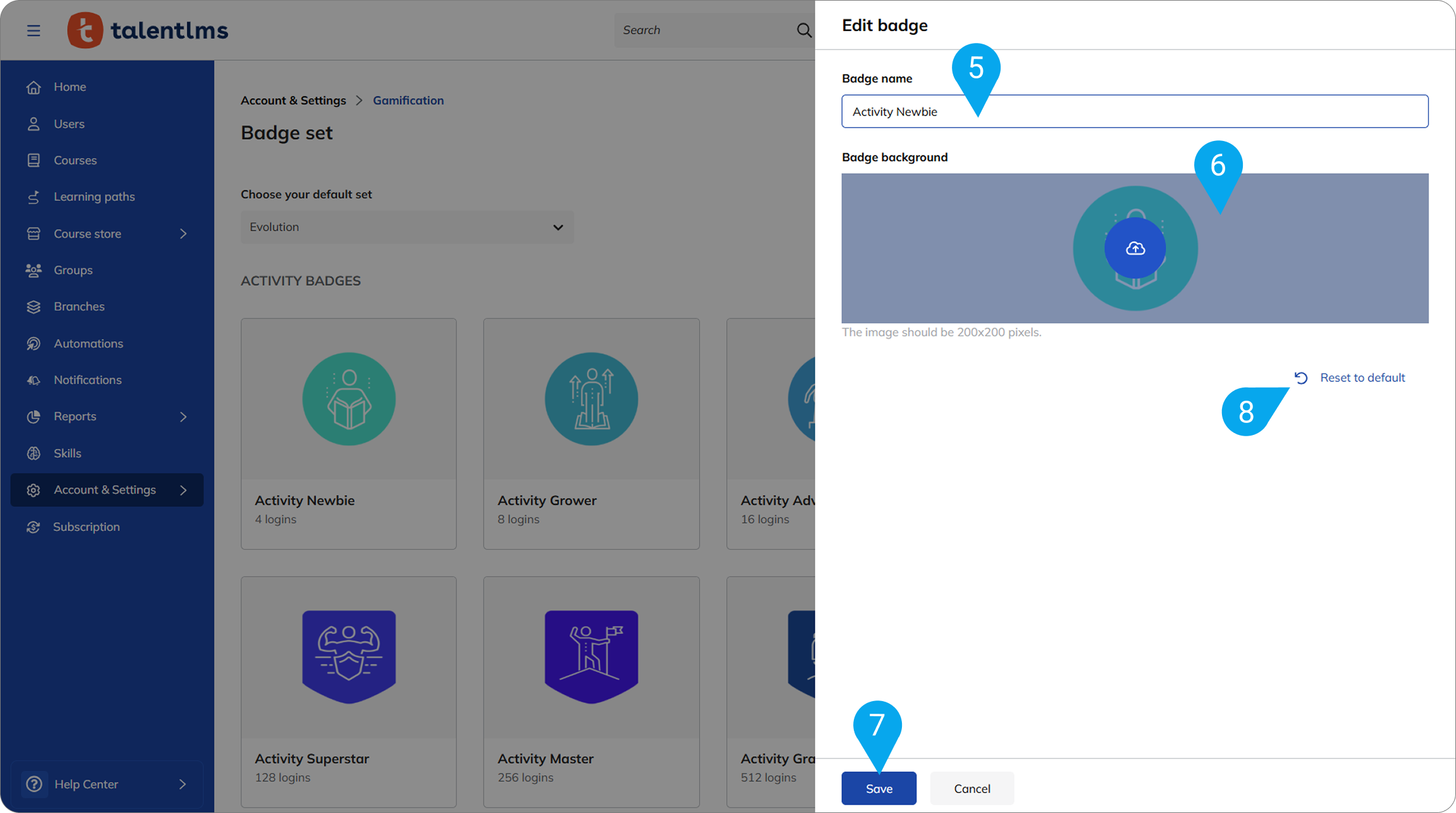Image resolution: width=1456 pixels, height=813 pixels.
Task: Expand the Reports submenu arrow
Action: coord(183,417)
